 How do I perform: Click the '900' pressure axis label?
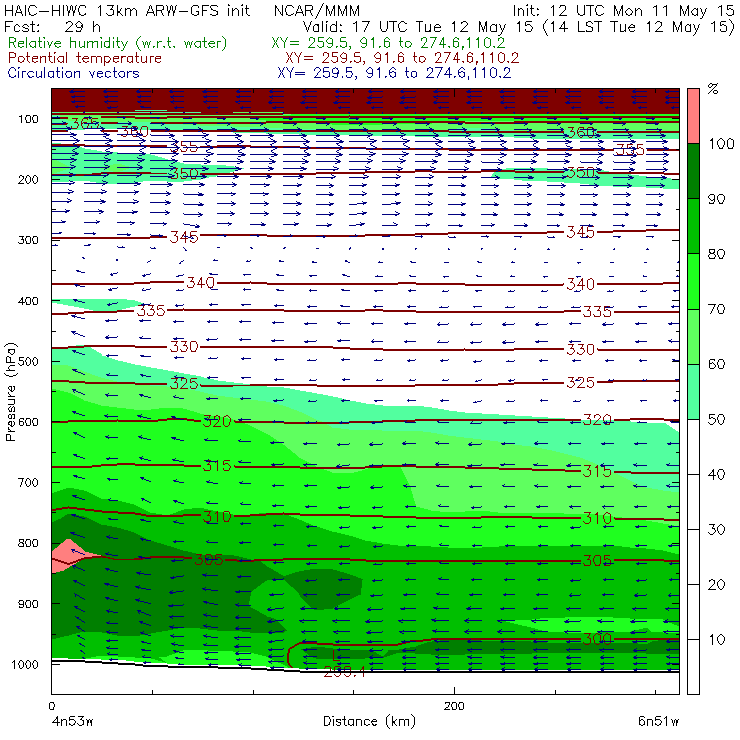click(x=28, y=604)
